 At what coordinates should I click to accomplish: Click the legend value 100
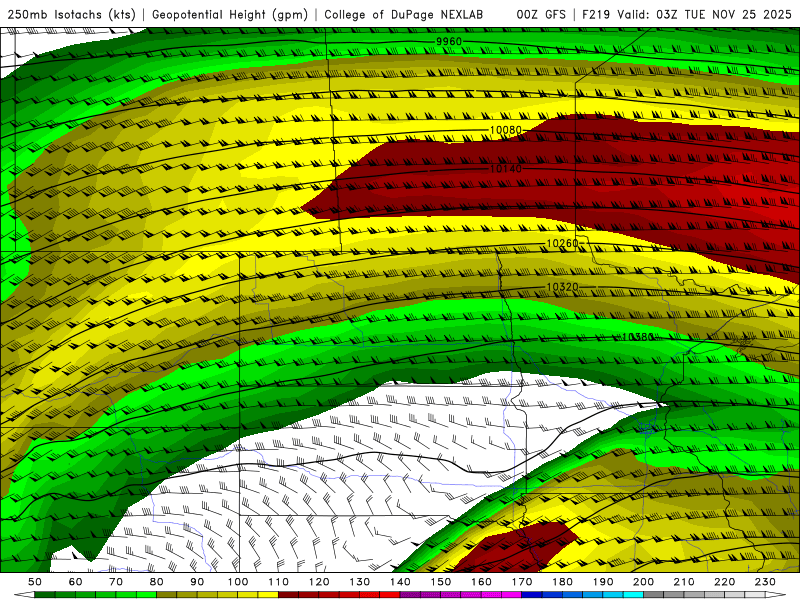pyautogui.click(x=238, y=582)
